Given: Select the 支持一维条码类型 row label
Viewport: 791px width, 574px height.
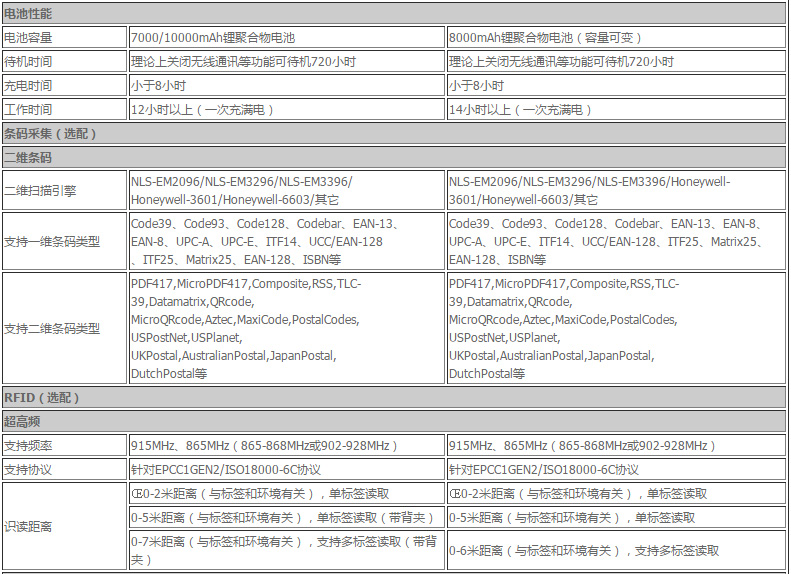Looking at the screenshot, I should [65, 241].
